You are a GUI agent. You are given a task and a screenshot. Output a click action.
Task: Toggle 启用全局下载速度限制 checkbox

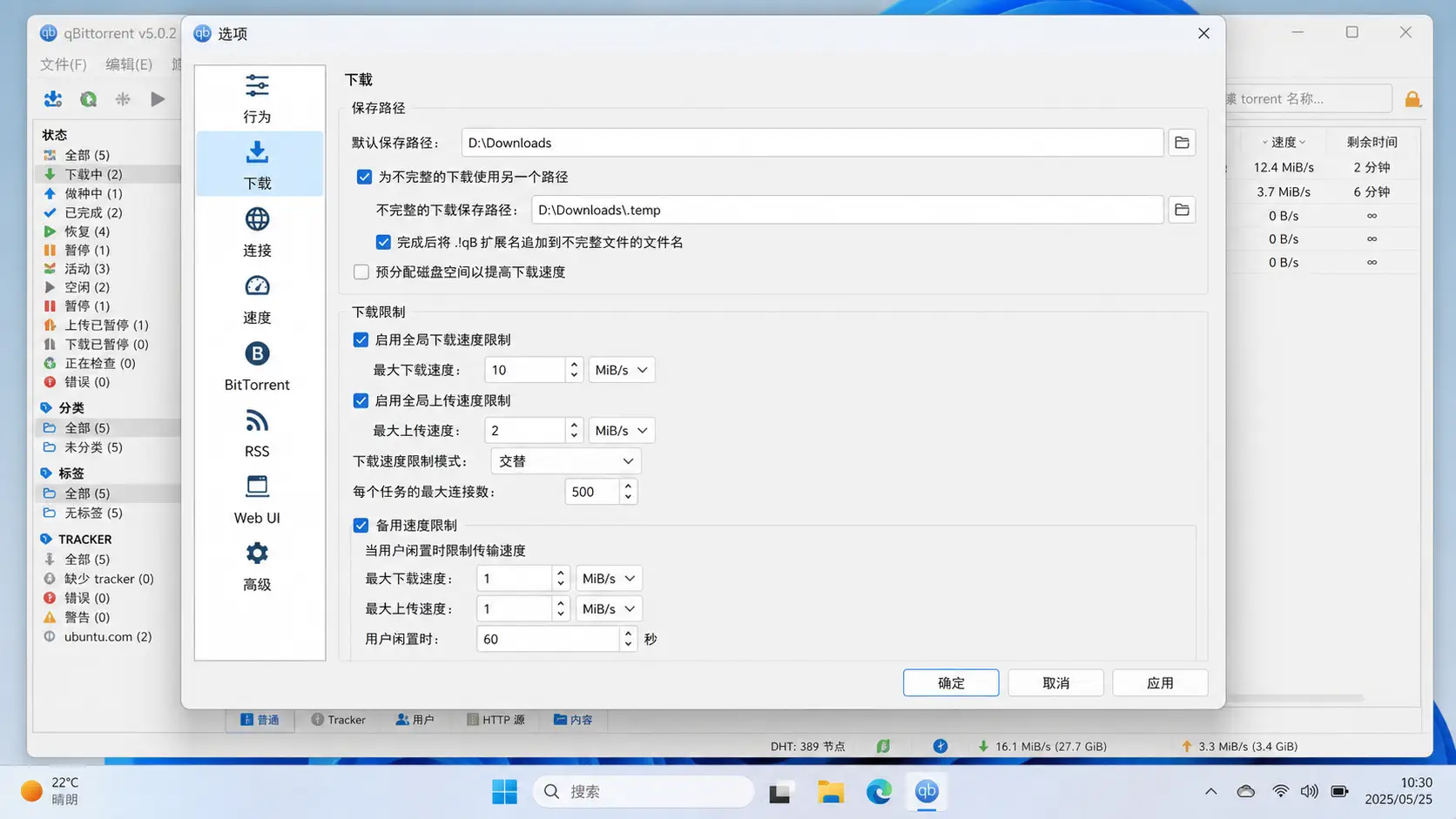(361, 339)
